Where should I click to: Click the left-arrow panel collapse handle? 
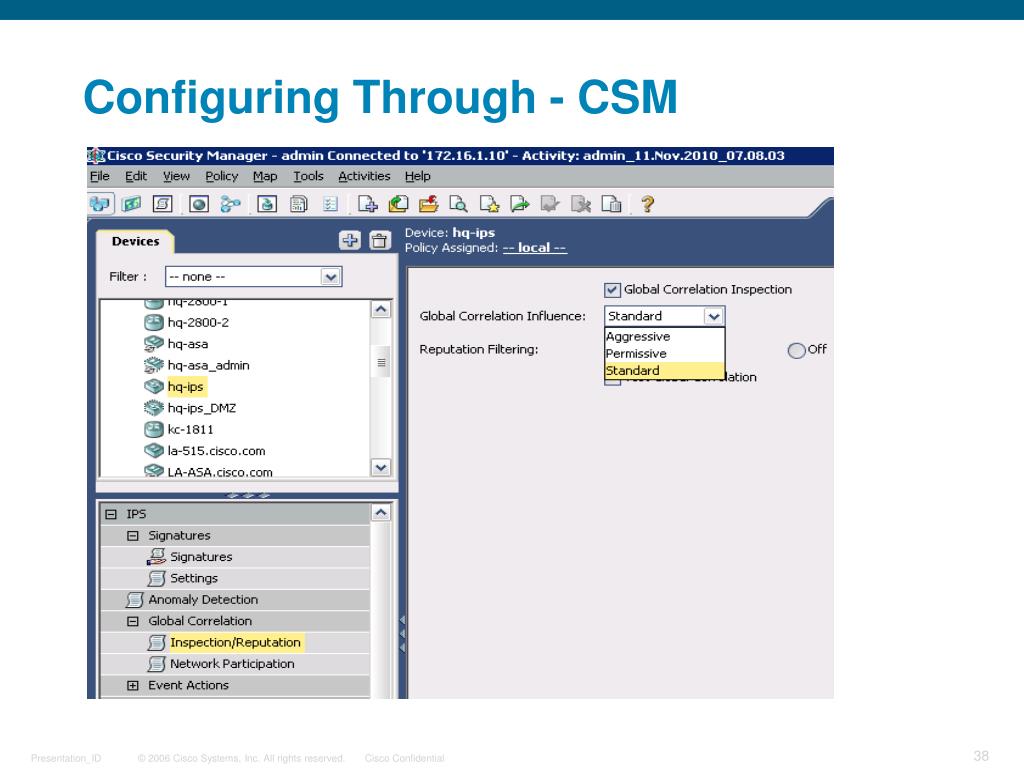coord(403,633)
